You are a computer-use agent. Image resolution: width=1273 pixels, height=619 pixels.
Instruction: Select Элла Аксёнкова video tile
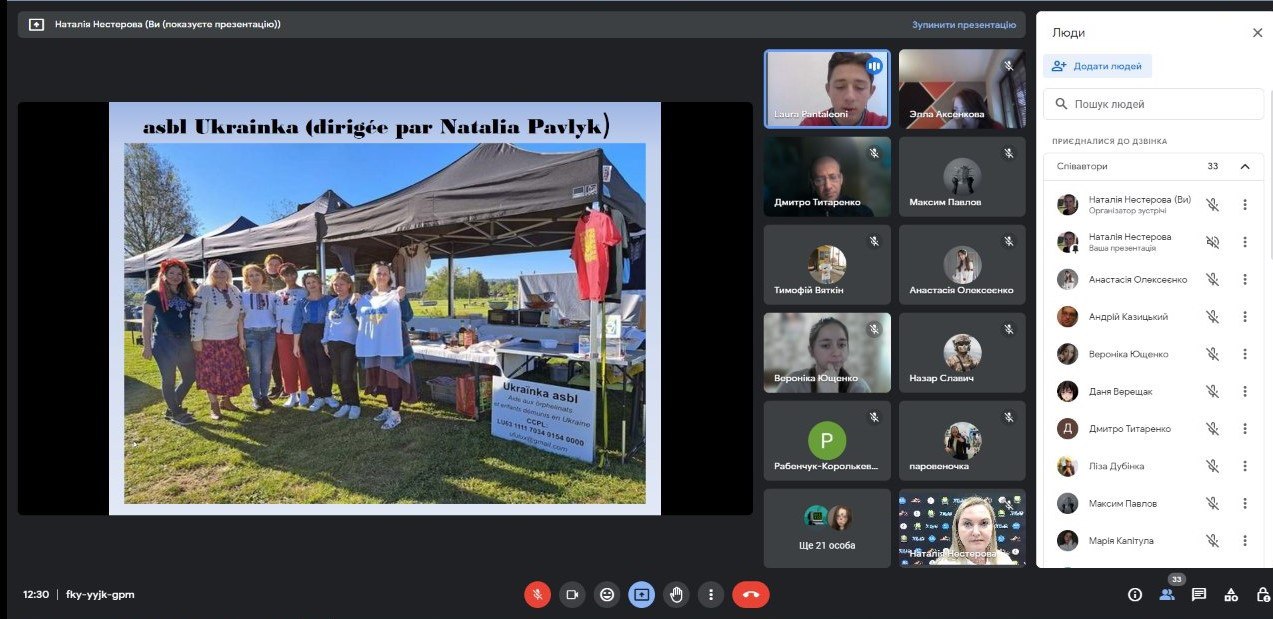[962, 89]
